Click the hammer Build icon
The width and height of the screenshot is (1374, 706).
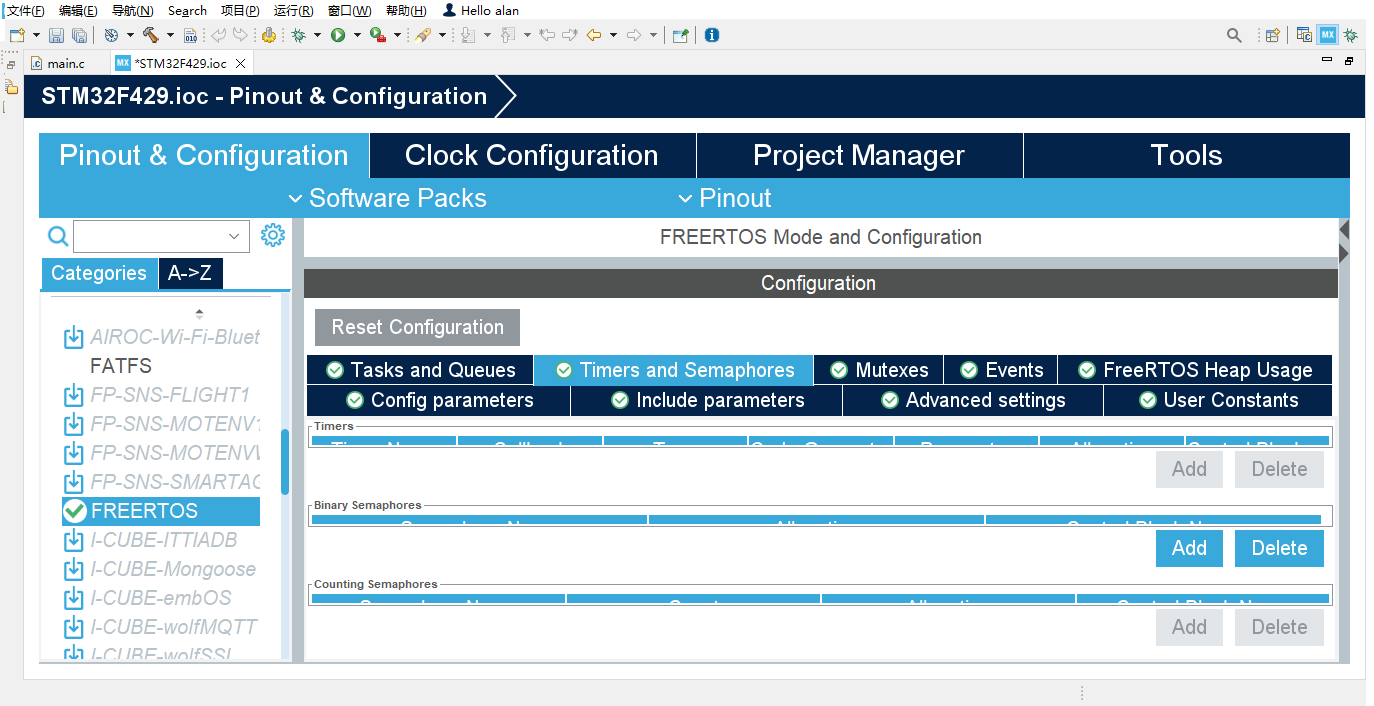coord(150,35)
